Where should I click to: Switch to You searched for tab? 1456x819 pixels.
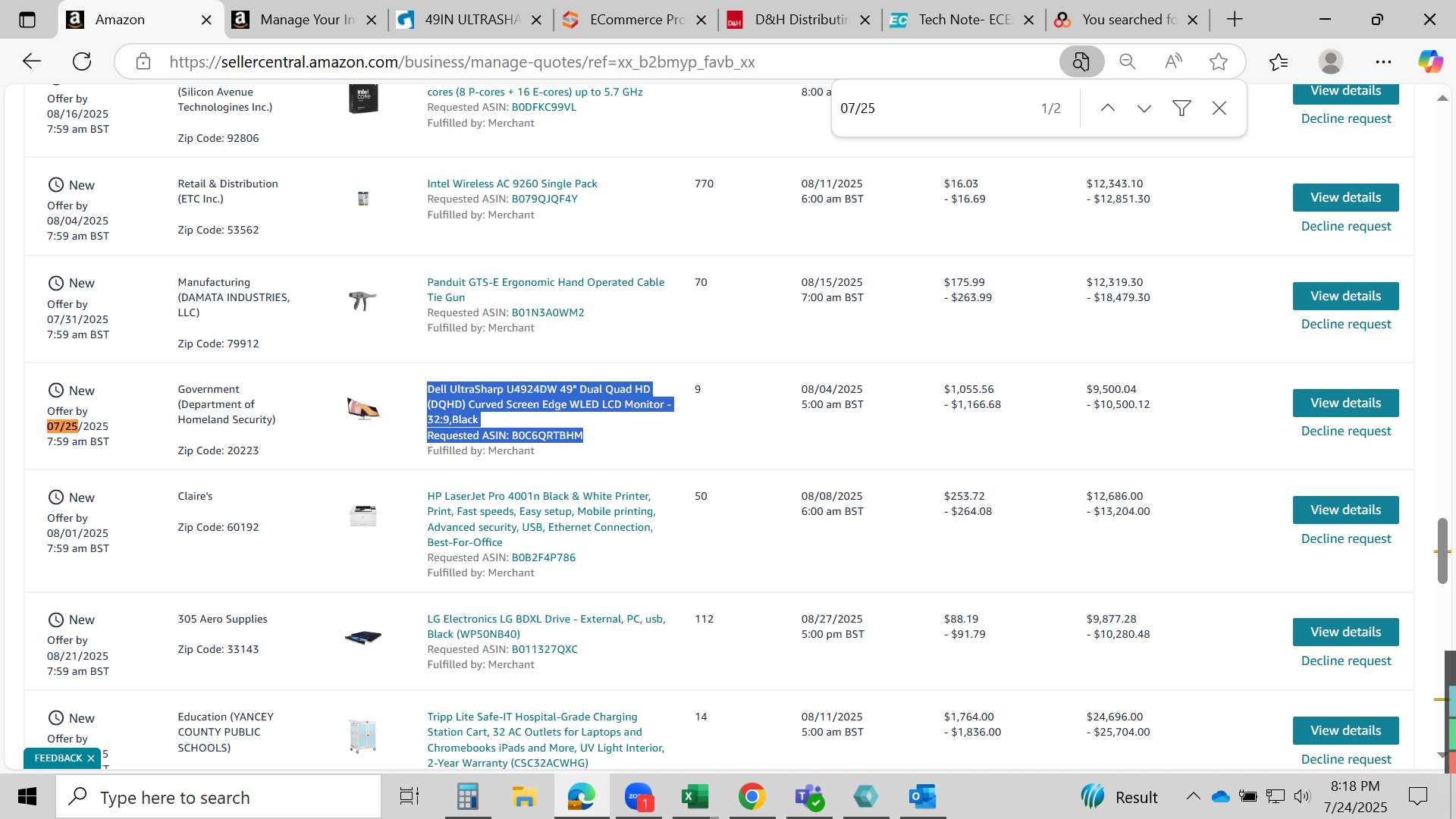[x=1128, y=20]
